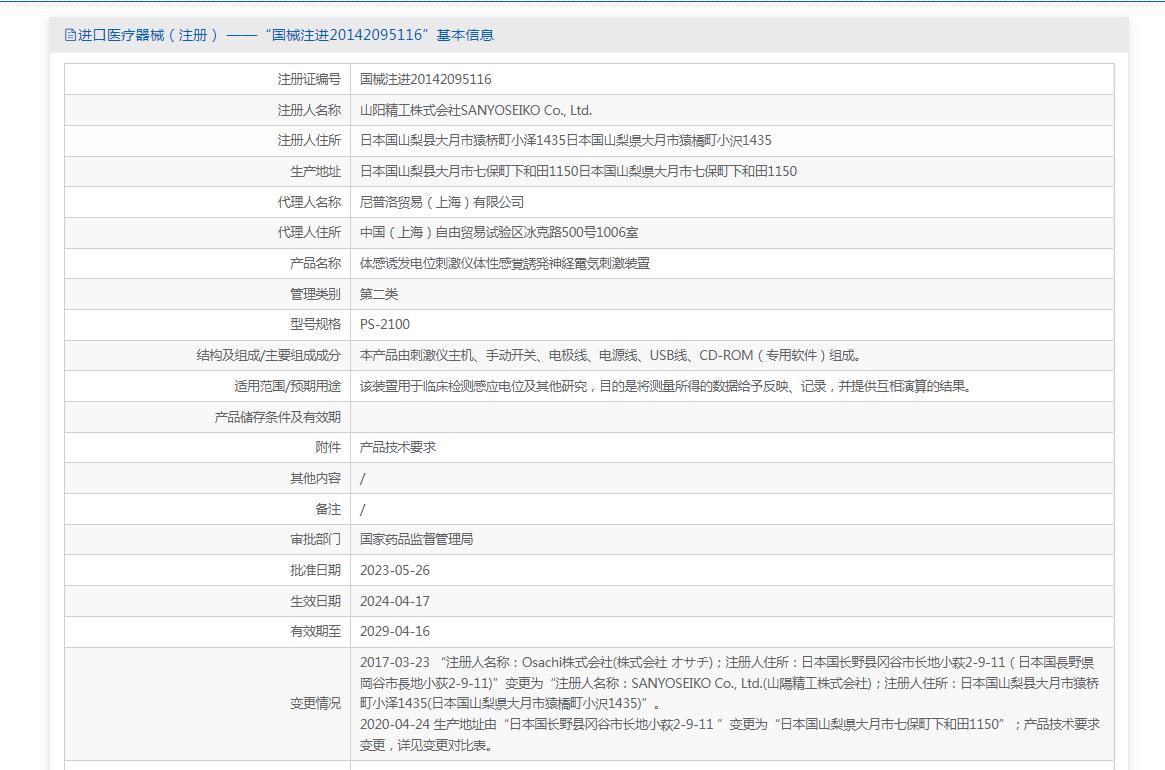This screenshot has height=770, width=1165.
Task: Click the 管理类别 label
Action: (316, 294)
